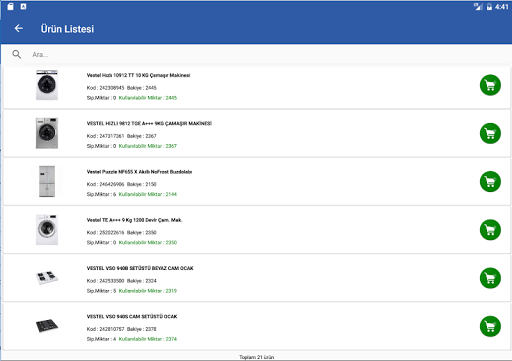The image size is (512, 361).
Task: Open Vestel Puzzle refrigerator thumbnail
Action: pos(47,181)
